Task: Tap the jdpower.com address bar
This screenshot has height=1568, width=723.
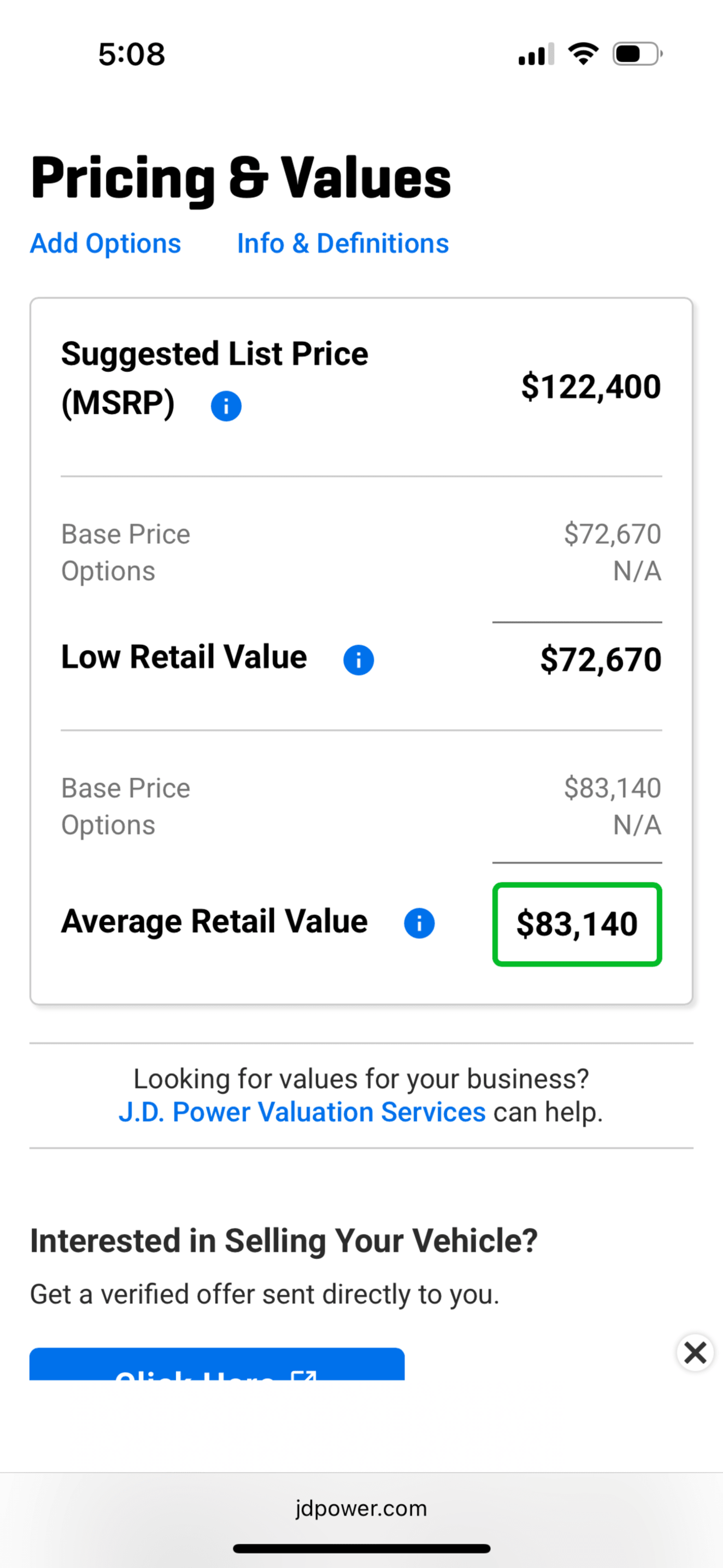Action: click(x=361, y=1508)
